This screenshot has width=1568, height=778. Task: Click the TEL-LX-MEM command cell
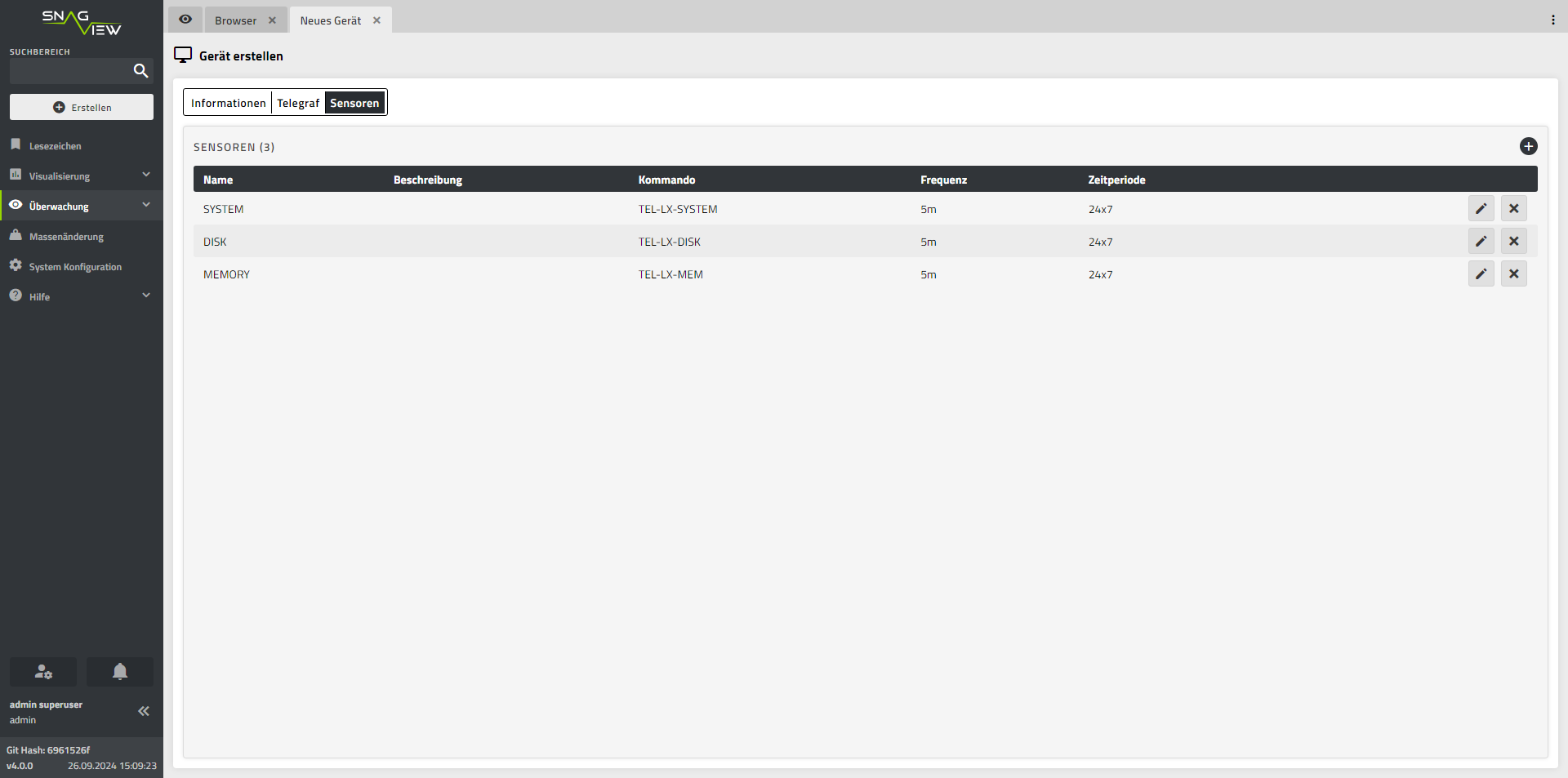(670, 274)
